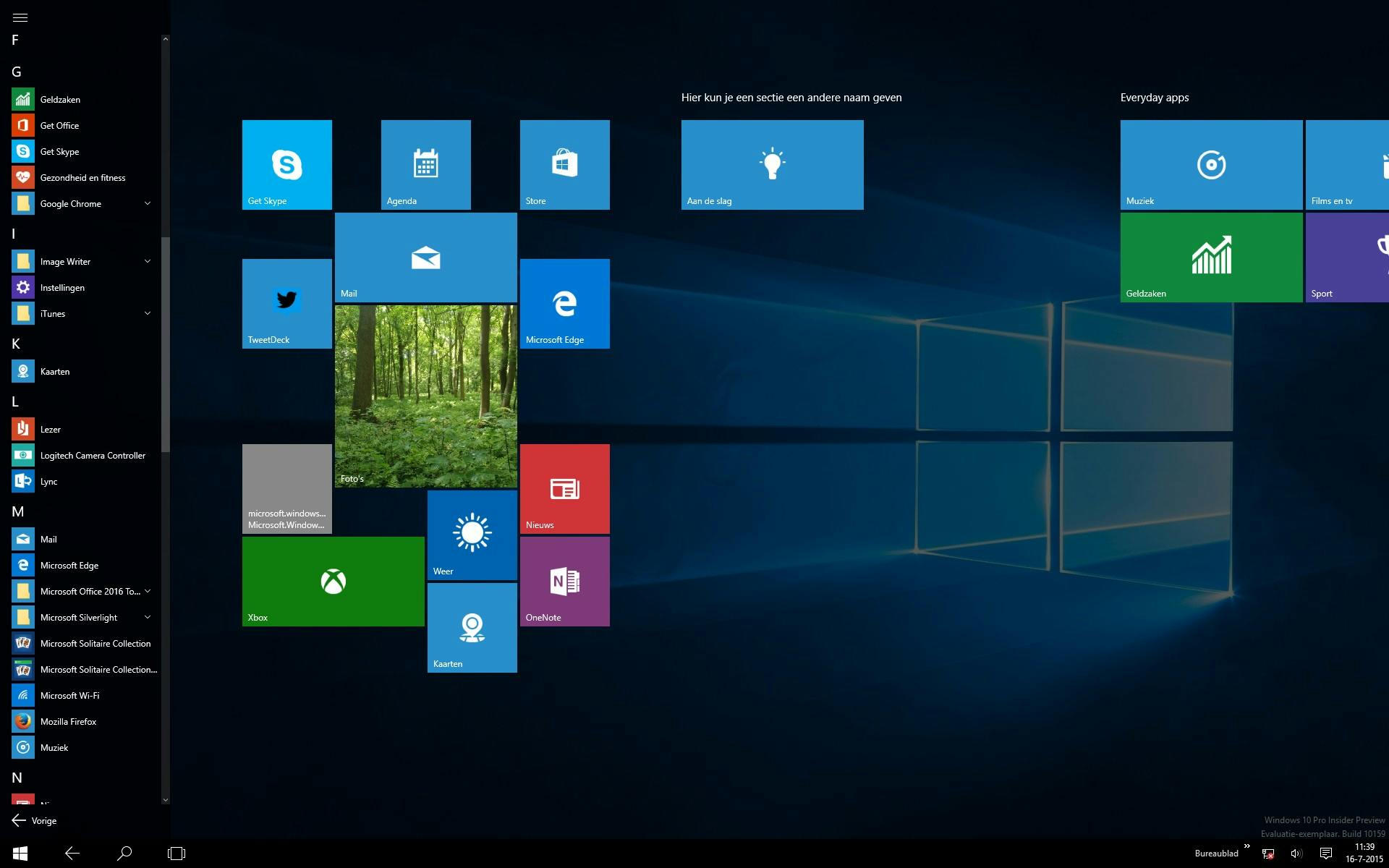Click the Vorige back button
The width and height of the screenshot is (1389, 868).
pos(35,820)
